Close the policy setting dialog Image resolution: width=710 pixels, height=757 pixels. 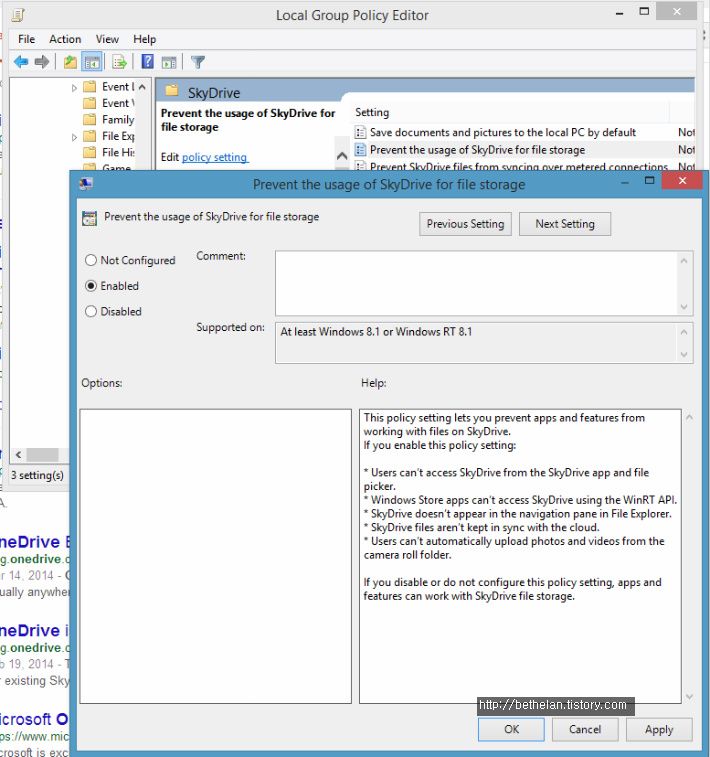point(682,181)
